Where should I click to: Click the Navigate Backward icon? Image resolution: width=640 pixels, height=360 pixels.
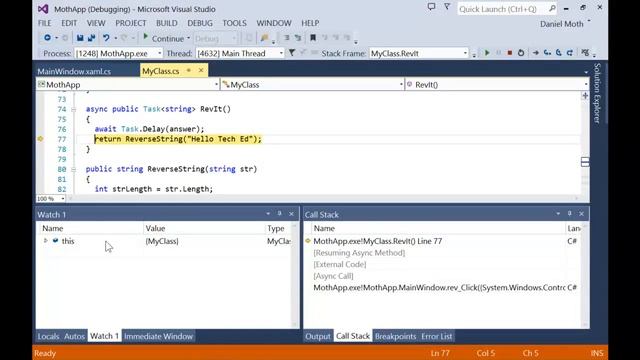coord(47,38)
